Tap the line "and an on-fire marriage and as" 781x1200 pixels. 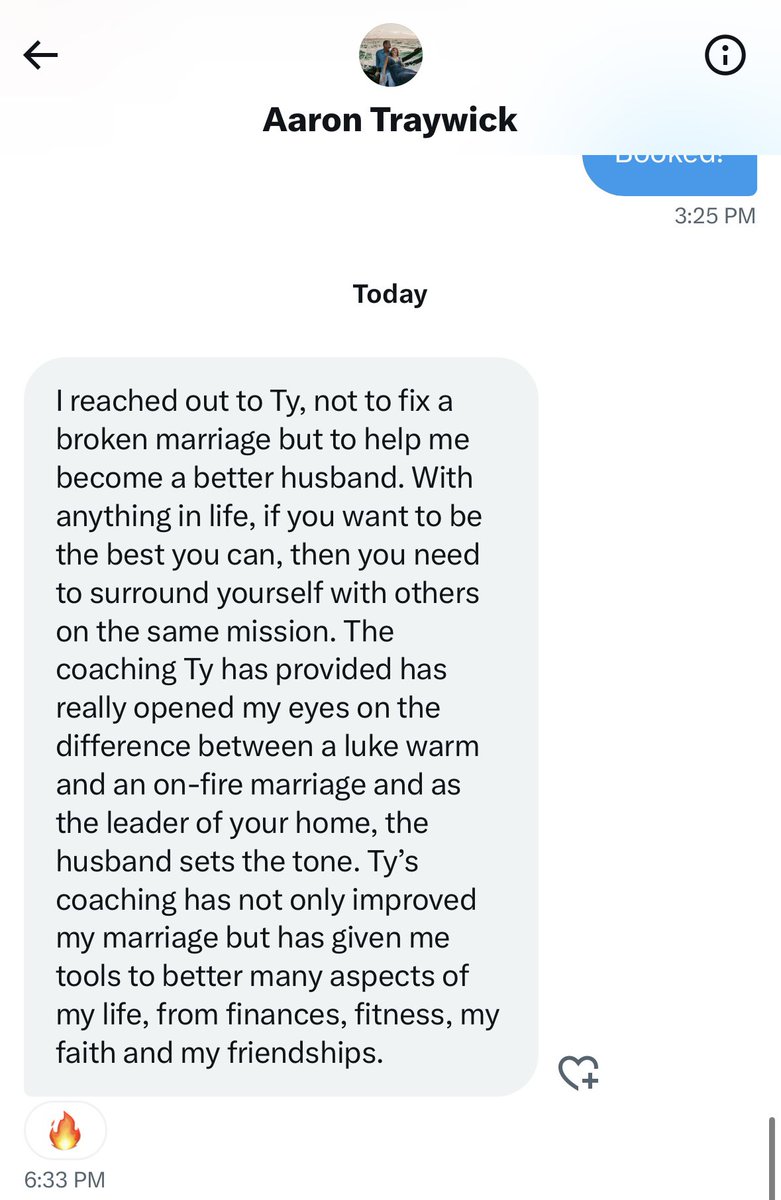[x=258, y=785]
